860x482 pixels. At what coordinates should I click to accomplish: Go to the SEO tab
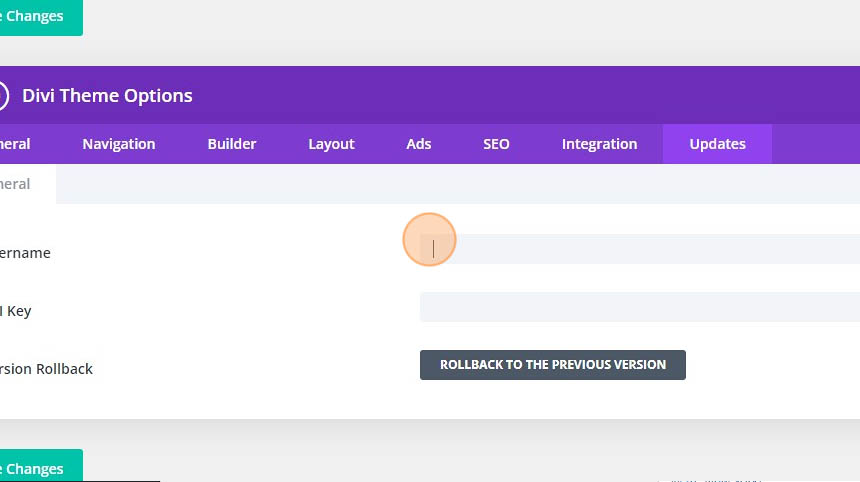click(496, 144)
